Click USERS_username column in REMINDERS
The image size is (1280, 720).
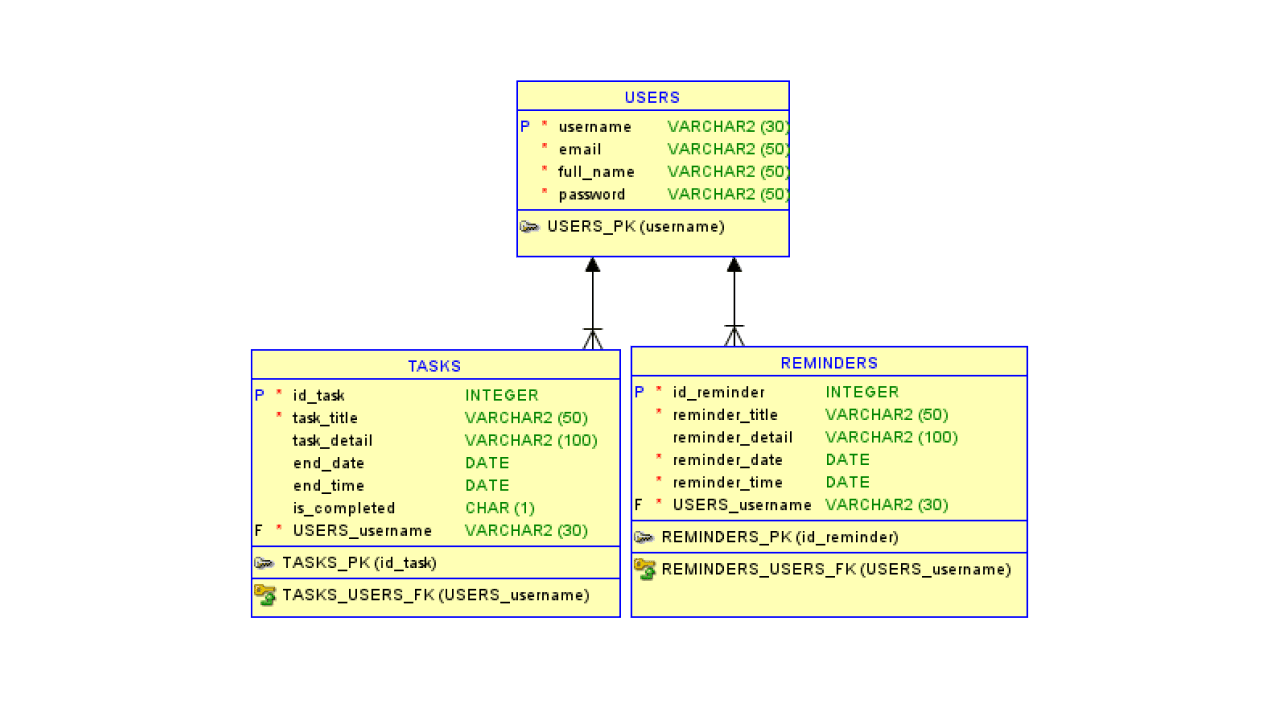[x=742, y=505]
